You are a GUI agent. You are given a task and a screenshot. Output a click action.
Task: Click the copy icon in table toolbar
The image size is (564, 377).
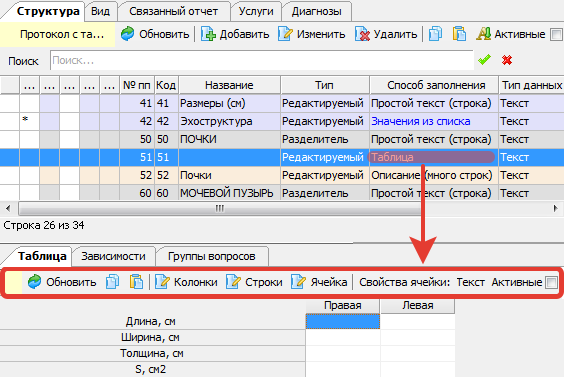point(113,282)
